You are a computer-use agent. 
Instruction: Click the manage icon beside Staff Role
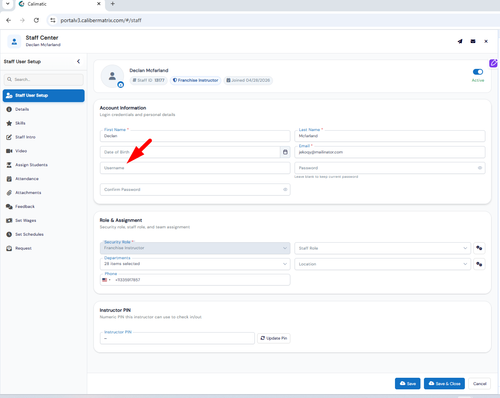click(x=479, y=248)
